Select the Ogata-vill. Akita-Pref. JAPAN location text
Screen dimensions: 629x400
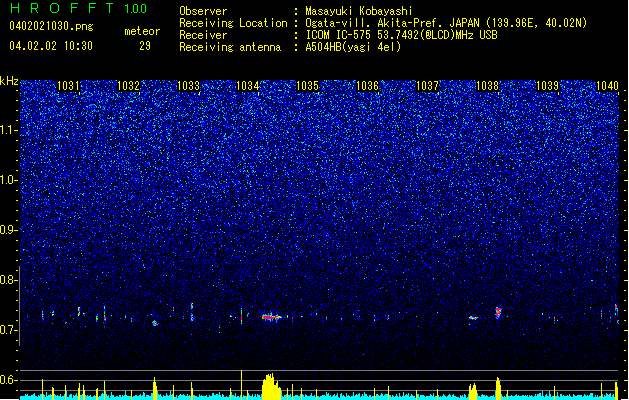(x=446, y=23)
